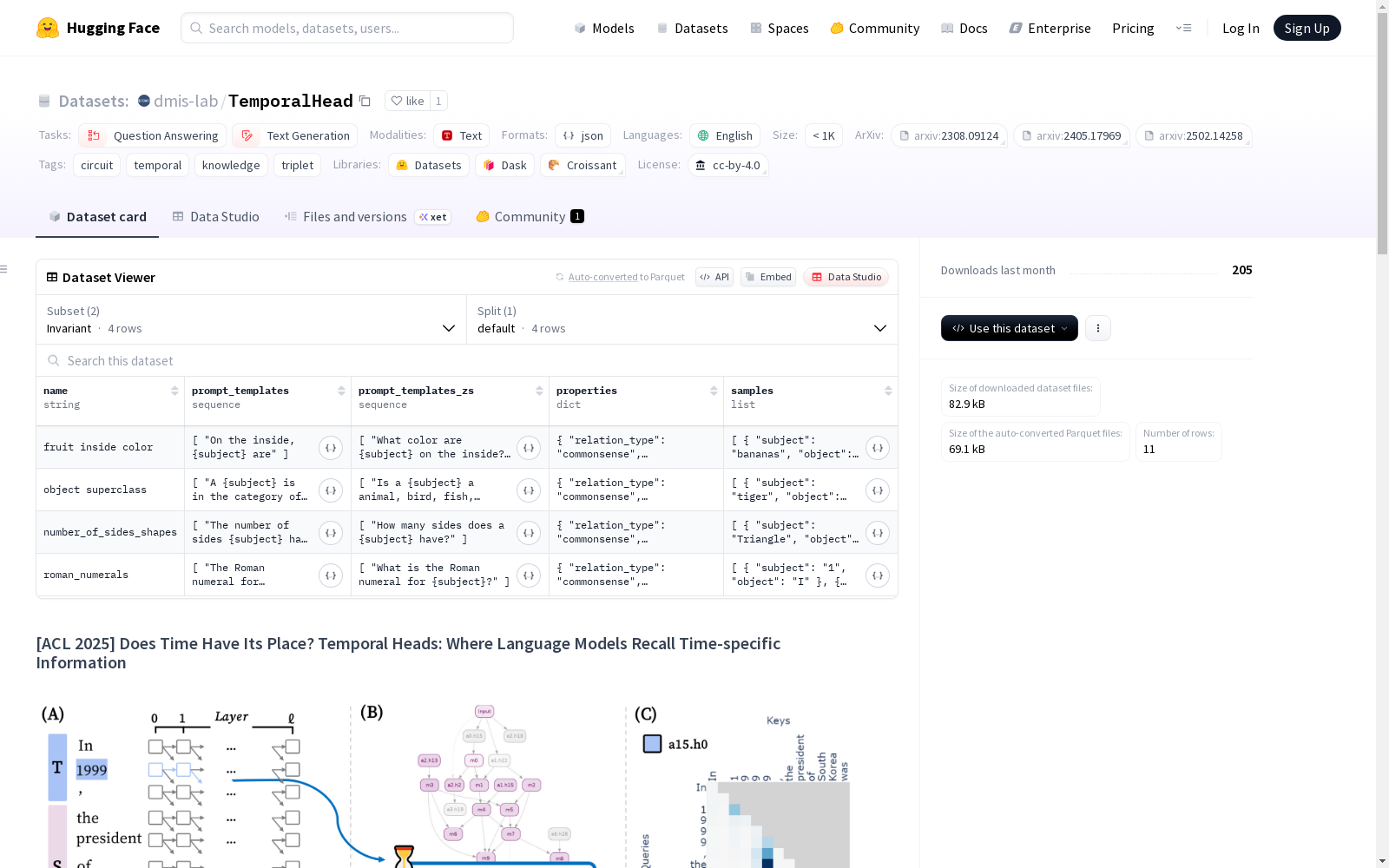Viewport: 1389px width, 868px height.
Task: Open Spaces in the top navigation
Action: pyautogui.click(x=780, y=28)
